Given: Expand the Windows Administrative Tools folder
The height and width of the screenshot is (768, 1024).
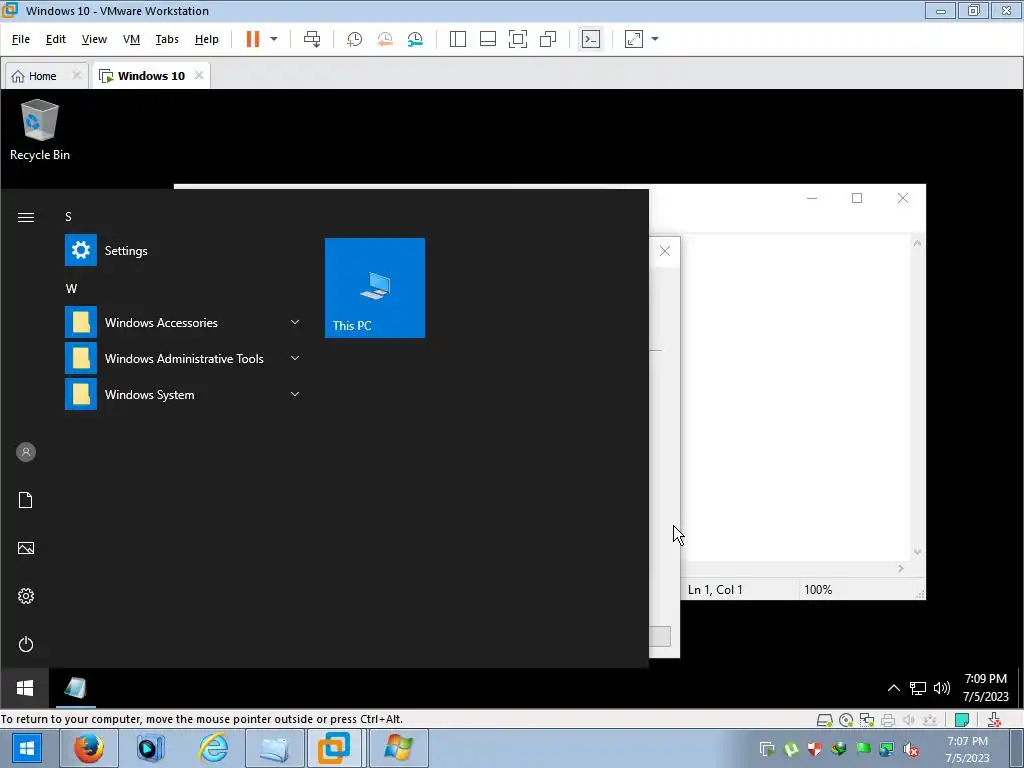Looking at the screenshot, I should point(183,359).
